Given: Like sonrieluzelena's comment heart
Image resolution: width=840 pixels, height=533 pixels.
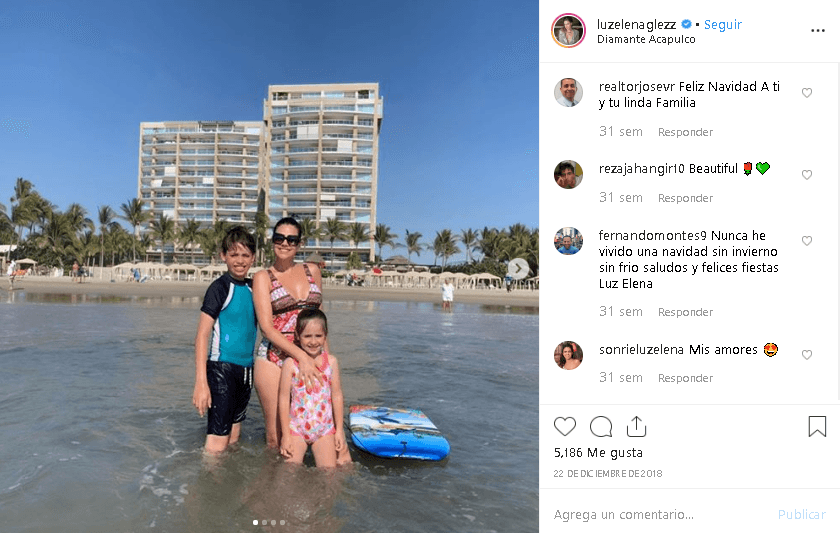Looking at the screenshot, I should [x=807, y=355].
